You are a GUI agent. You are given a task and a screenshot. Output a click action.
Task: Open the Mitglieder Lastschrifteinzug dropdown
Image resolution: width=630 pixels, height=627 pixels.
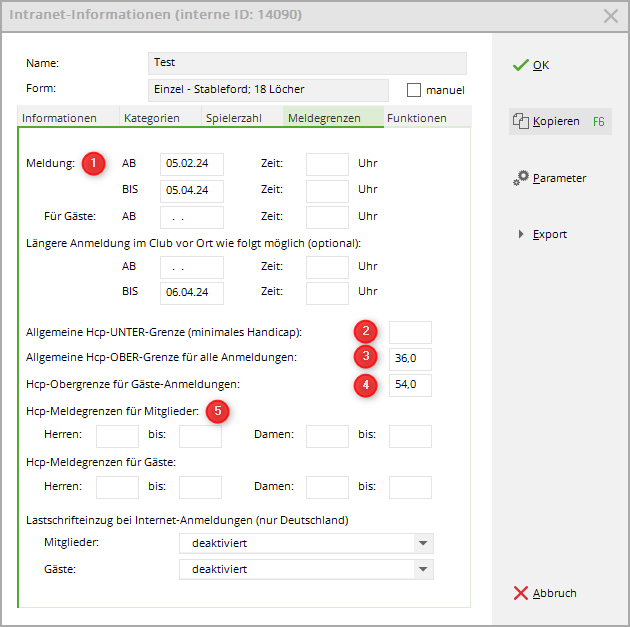tap(424, 543)
